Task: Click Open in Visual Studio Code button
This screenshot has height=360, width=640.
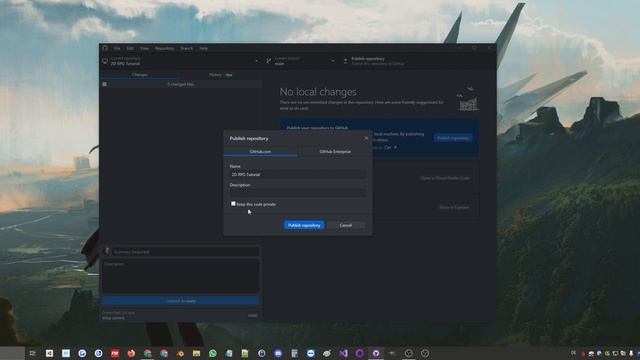Action: click(444, 178)
